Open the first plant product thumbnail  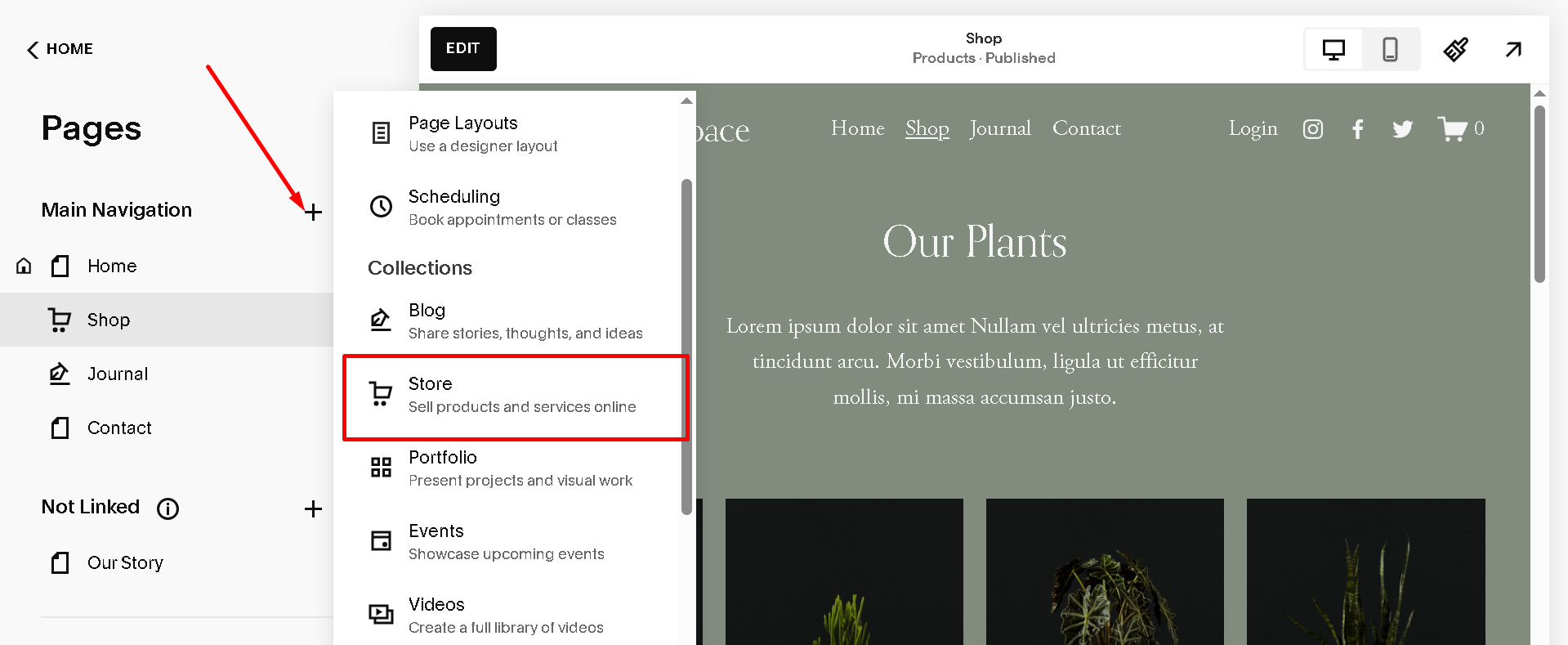844,571
